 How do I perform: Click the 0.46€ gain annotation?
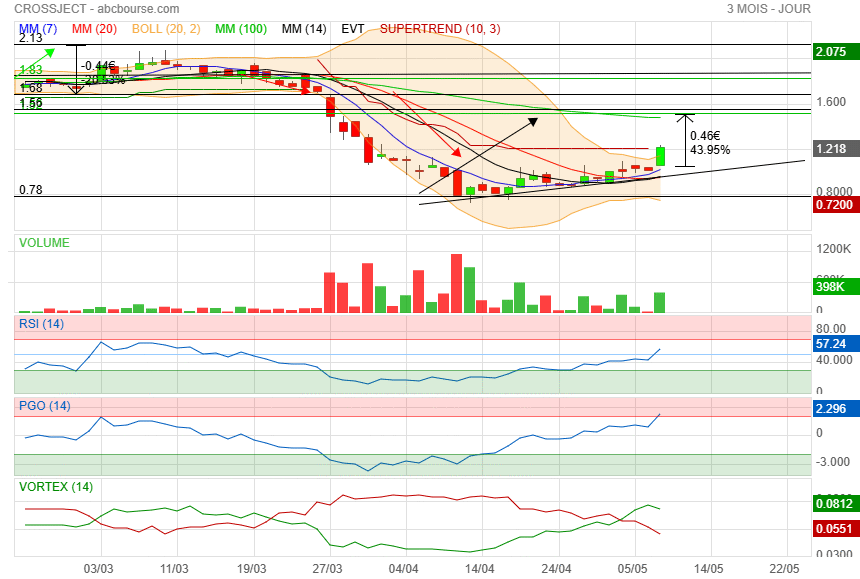point(705,135)
